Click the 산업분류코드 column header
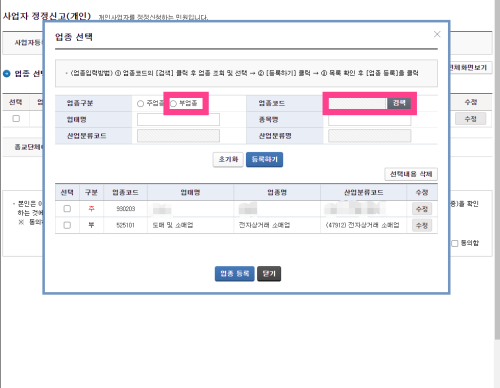This screenshot has height=388, width=500. 363,192
